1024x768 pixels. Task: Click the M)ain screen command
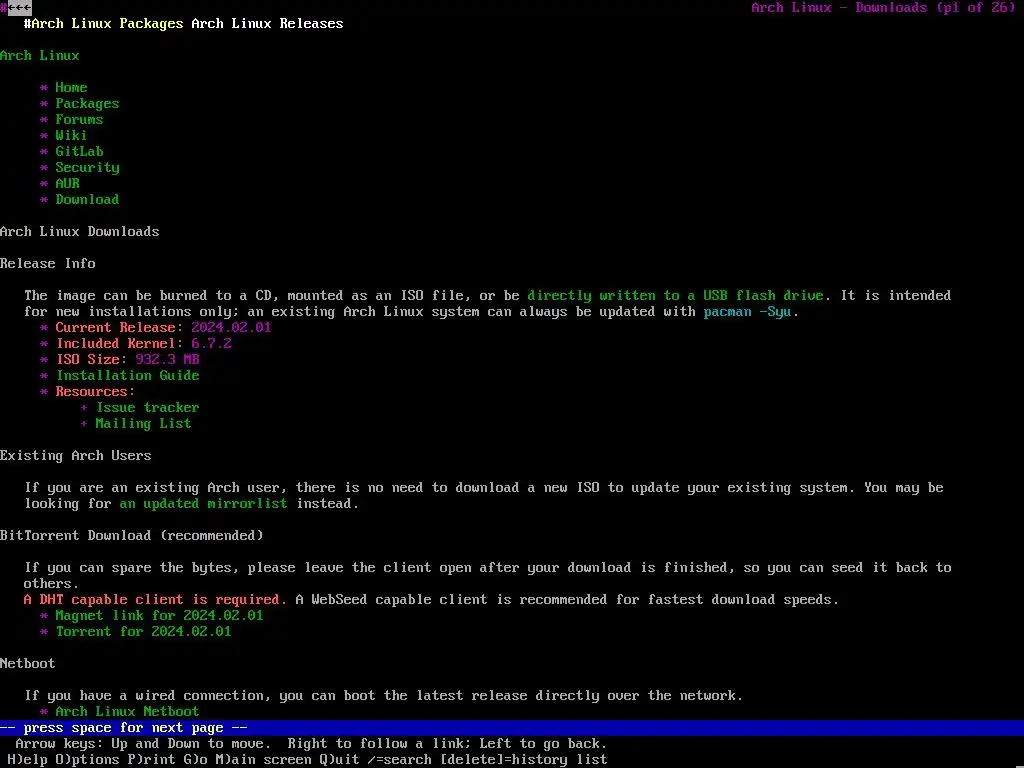click(263, 760)
